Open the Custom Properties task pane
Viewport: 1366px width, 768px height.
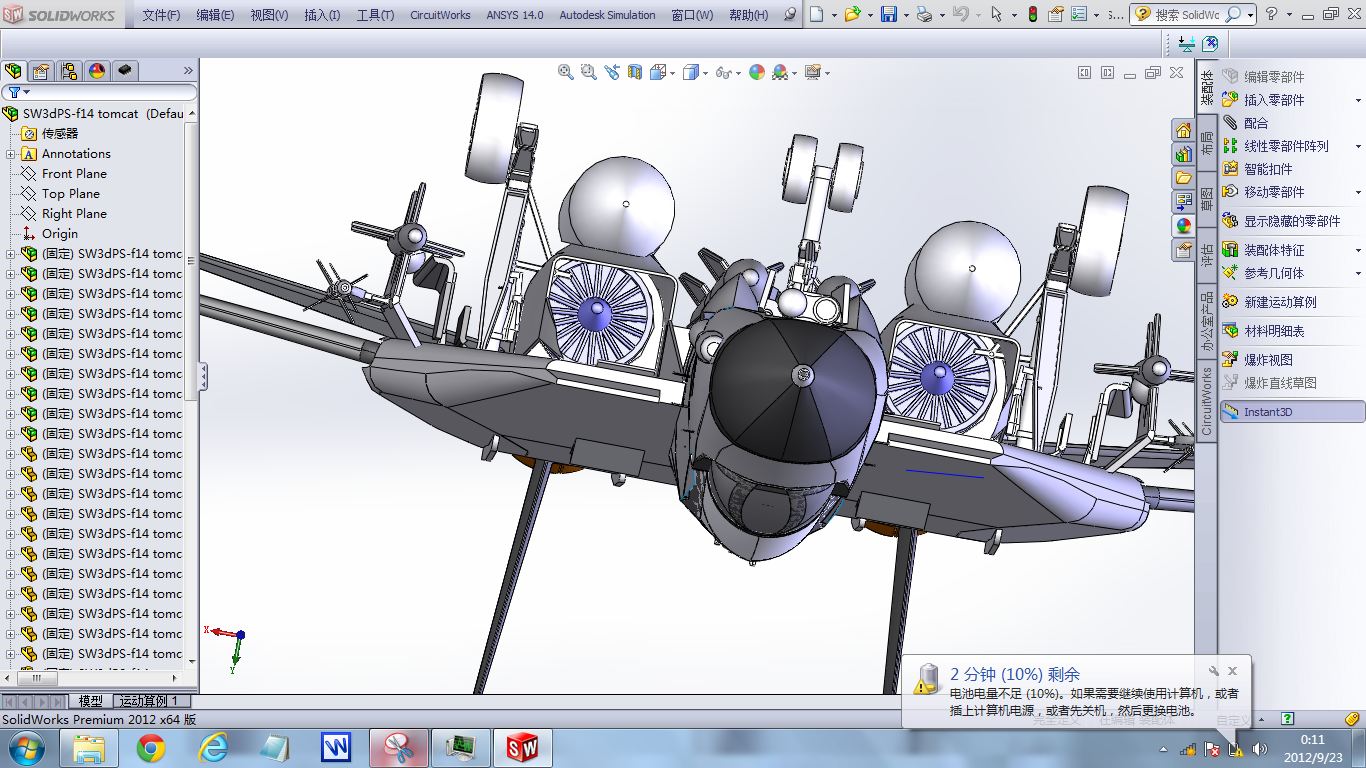pyautogui.click(x=1184, y=250)
